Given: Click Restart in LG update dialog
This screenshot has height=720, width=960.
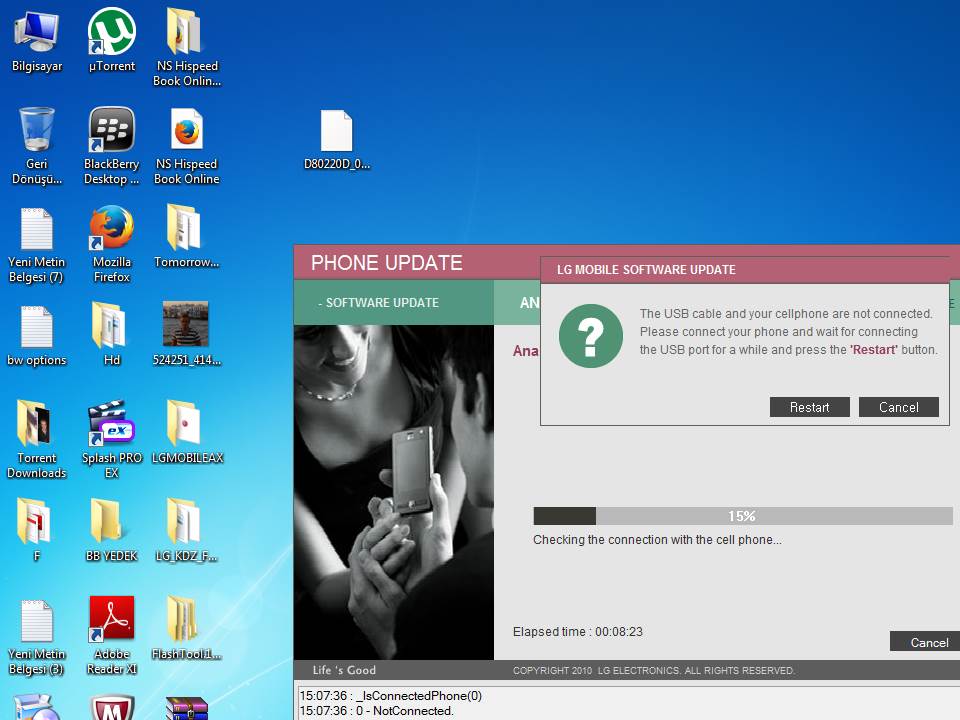Looking at the screenshot, I should tap(809, 407).
